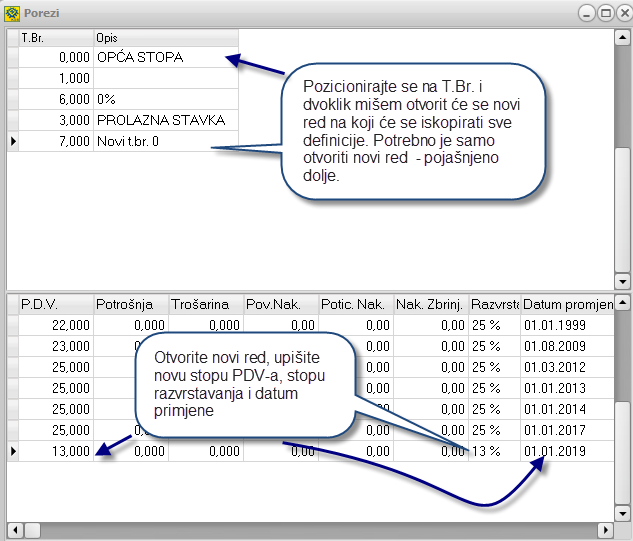This screenshot has height=541, width=633.
Task: Click the Porezi window title icon
Action: coord(12,13)
